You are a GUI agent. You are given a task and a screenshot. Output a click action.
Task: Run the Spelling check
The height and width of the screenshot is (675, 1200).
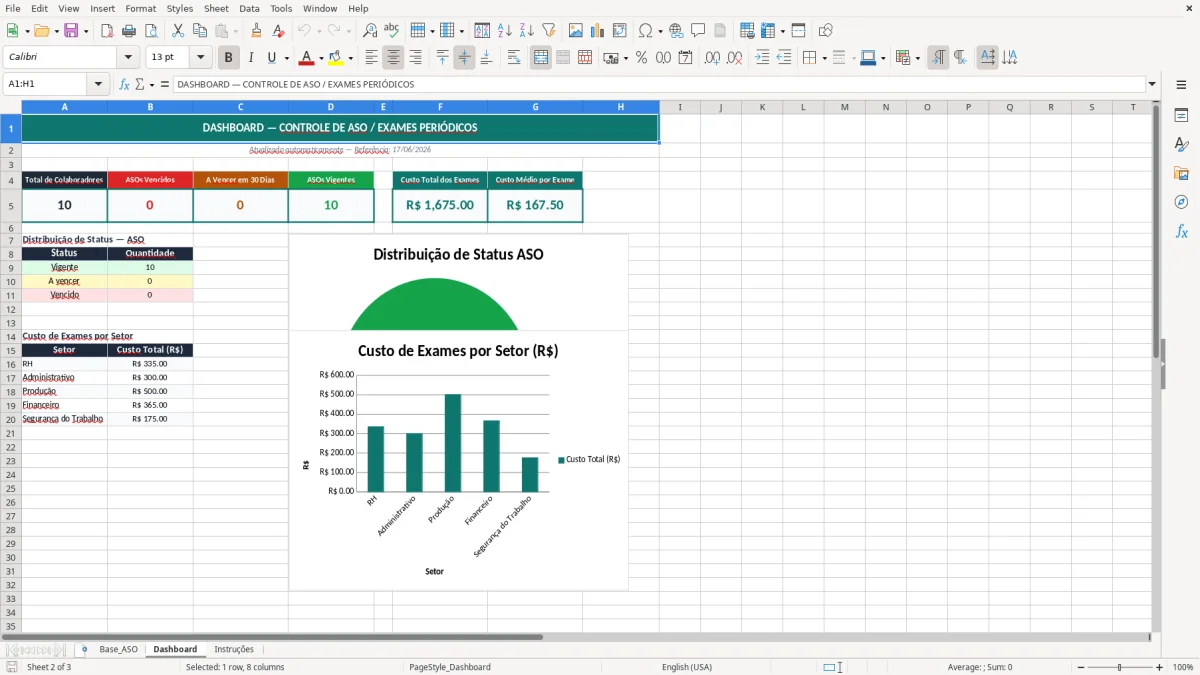tap(392, 31)
